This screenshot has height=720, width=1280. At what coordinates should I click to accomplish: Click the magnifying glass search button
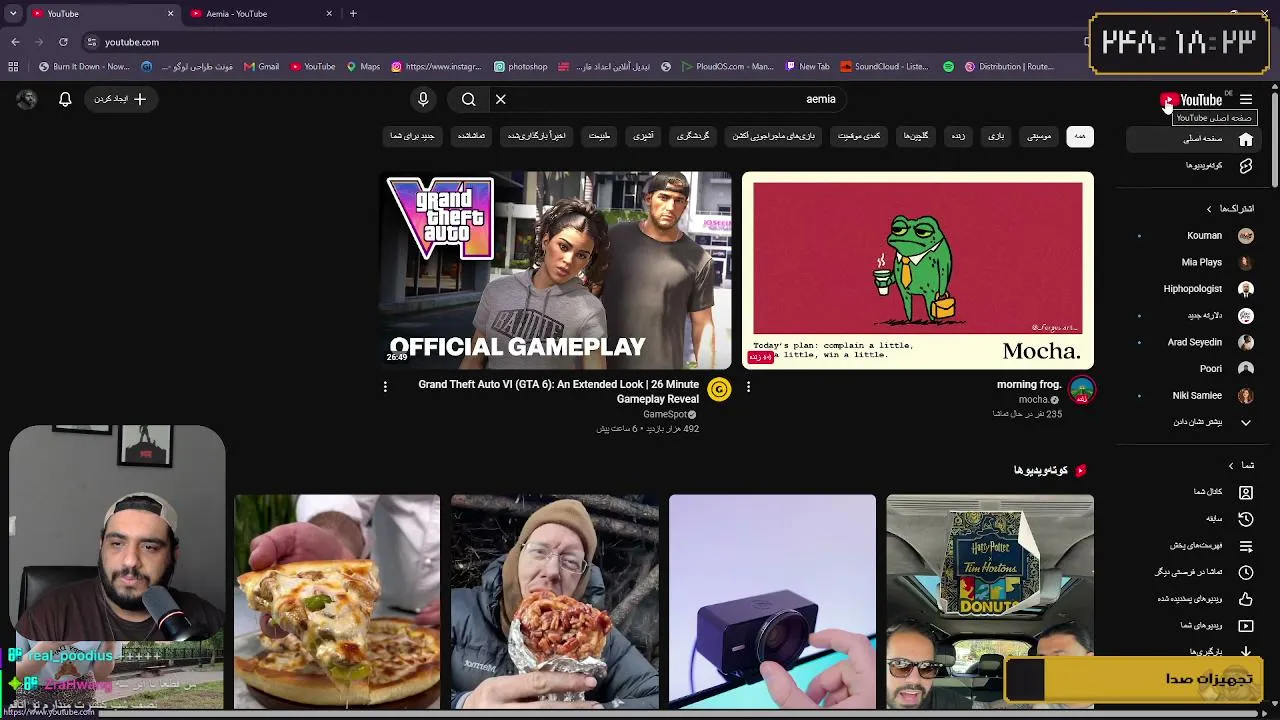tap(468, 99)
